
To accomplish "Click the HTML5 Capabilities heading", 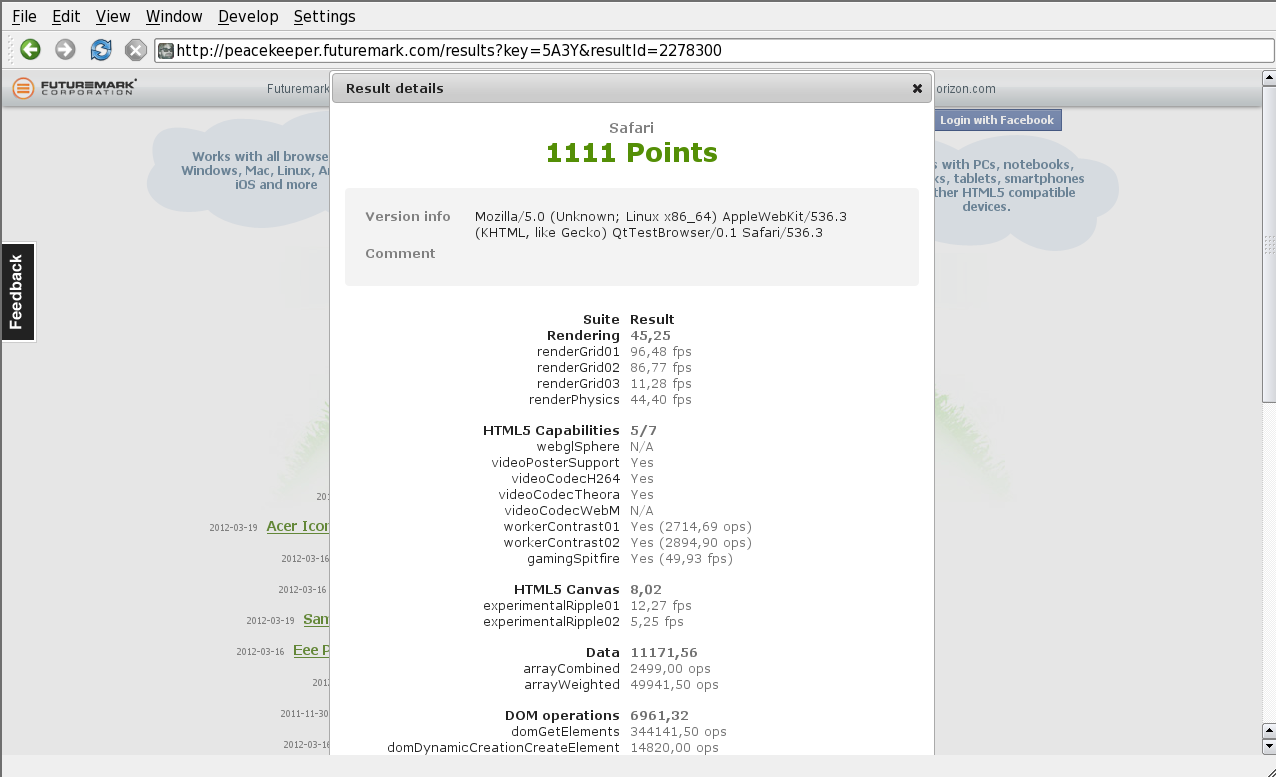I will pos(552,430).
